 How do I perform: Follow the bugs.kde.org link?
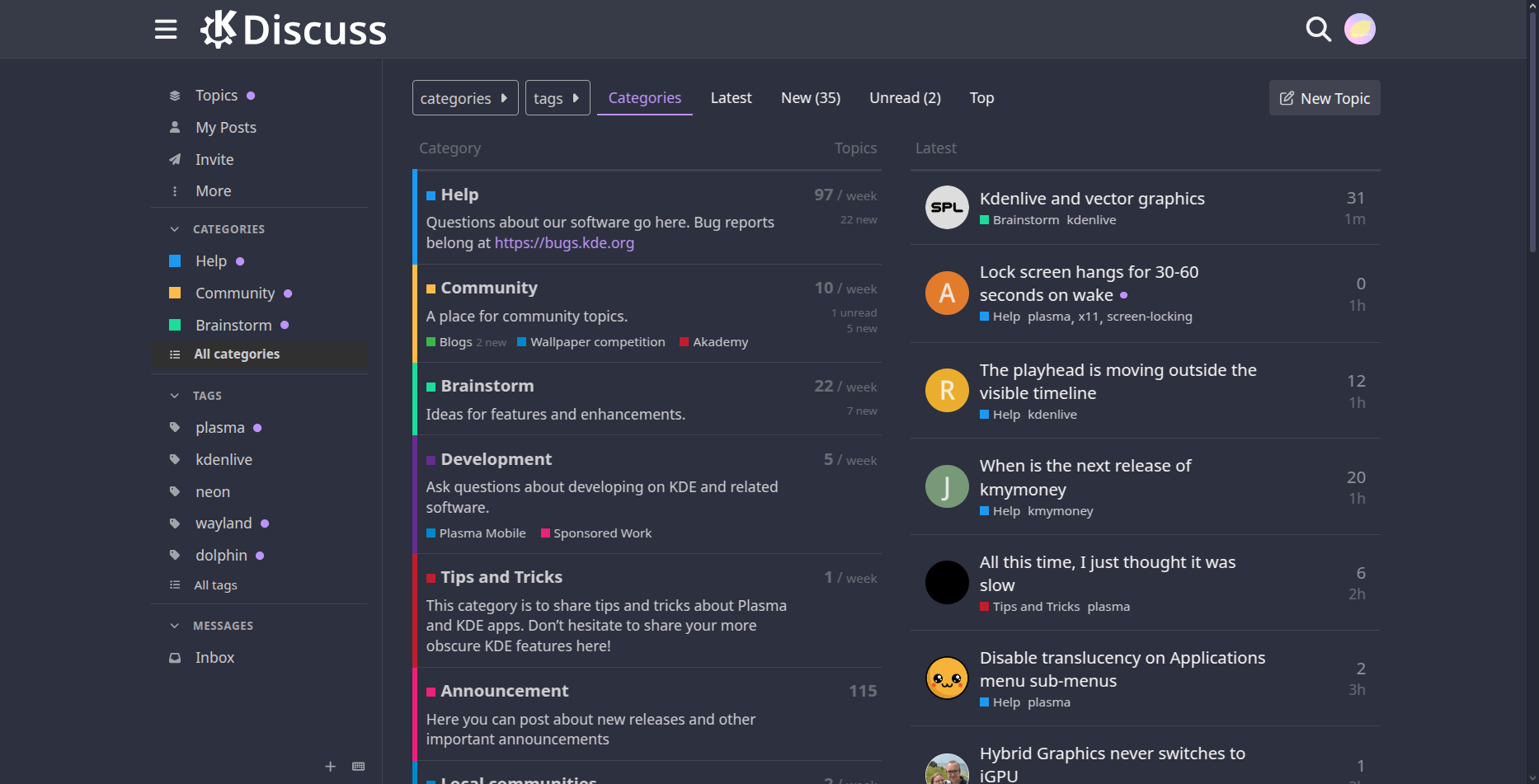(564, 243)
